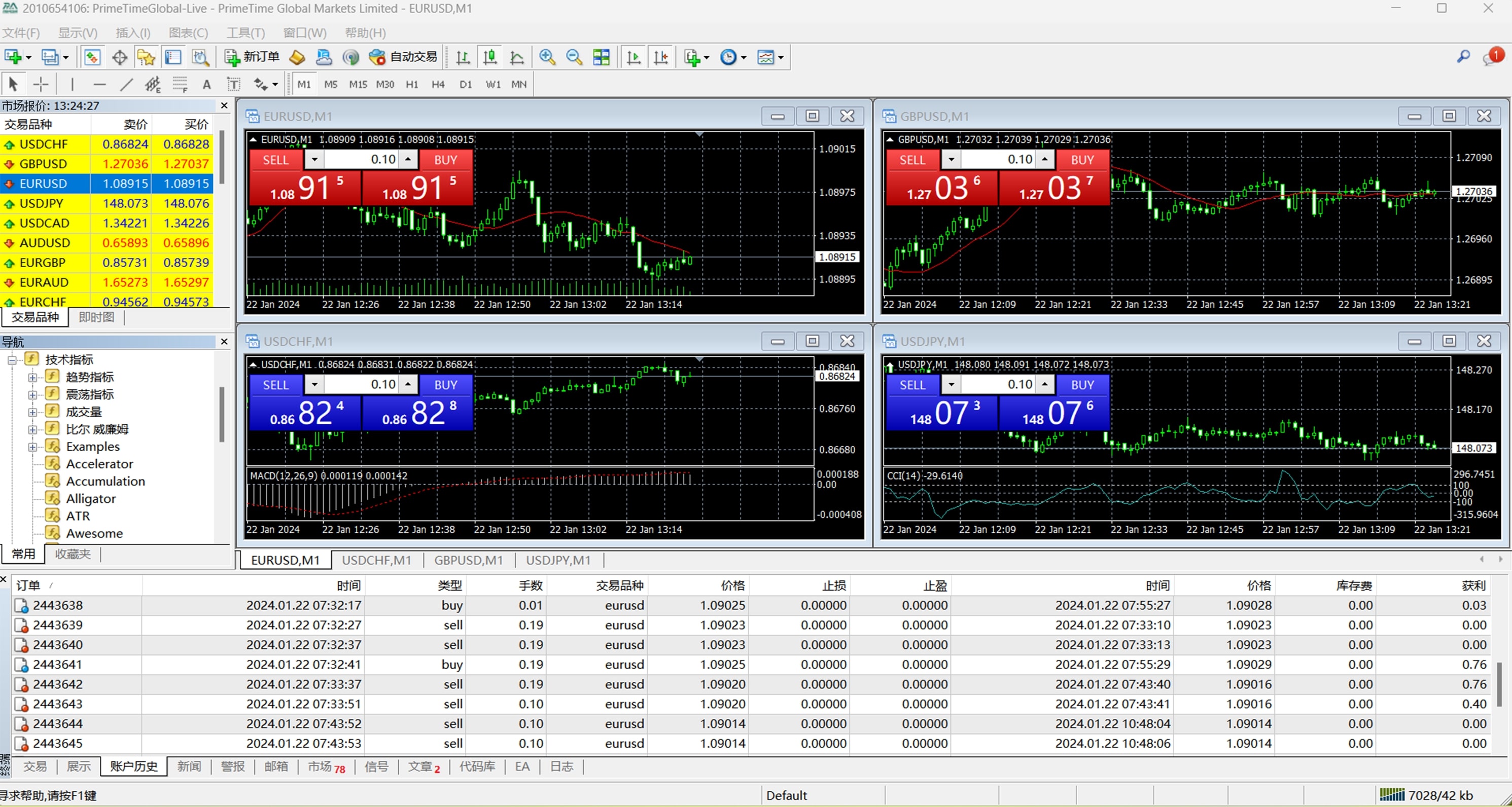This screenshot has width=1512, height=807.
Task: Switch to the 即时图 tab
Action: [x=96, y=317]
